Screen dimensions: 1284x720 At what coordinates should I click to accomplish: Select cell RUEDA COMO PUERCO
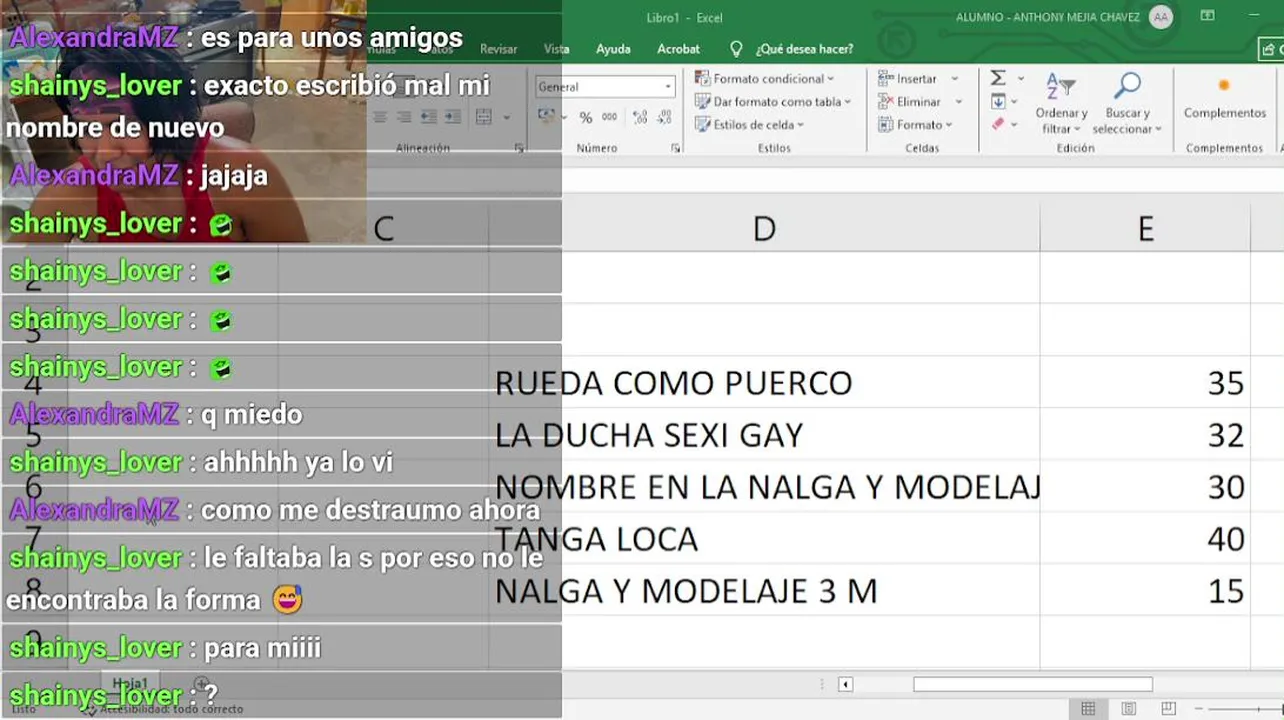(765, 382)
